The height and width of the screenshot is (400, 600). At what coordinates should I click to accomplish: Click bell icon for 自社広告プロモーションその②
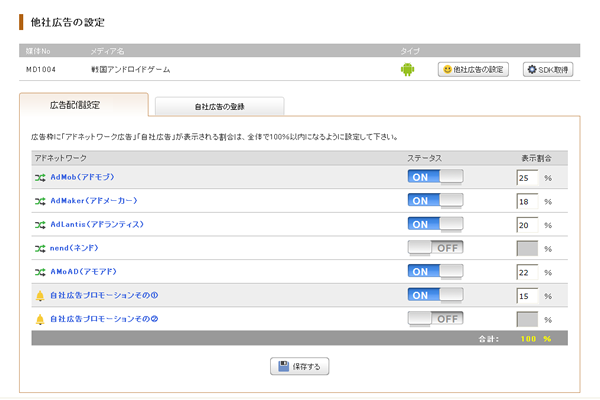40,319
